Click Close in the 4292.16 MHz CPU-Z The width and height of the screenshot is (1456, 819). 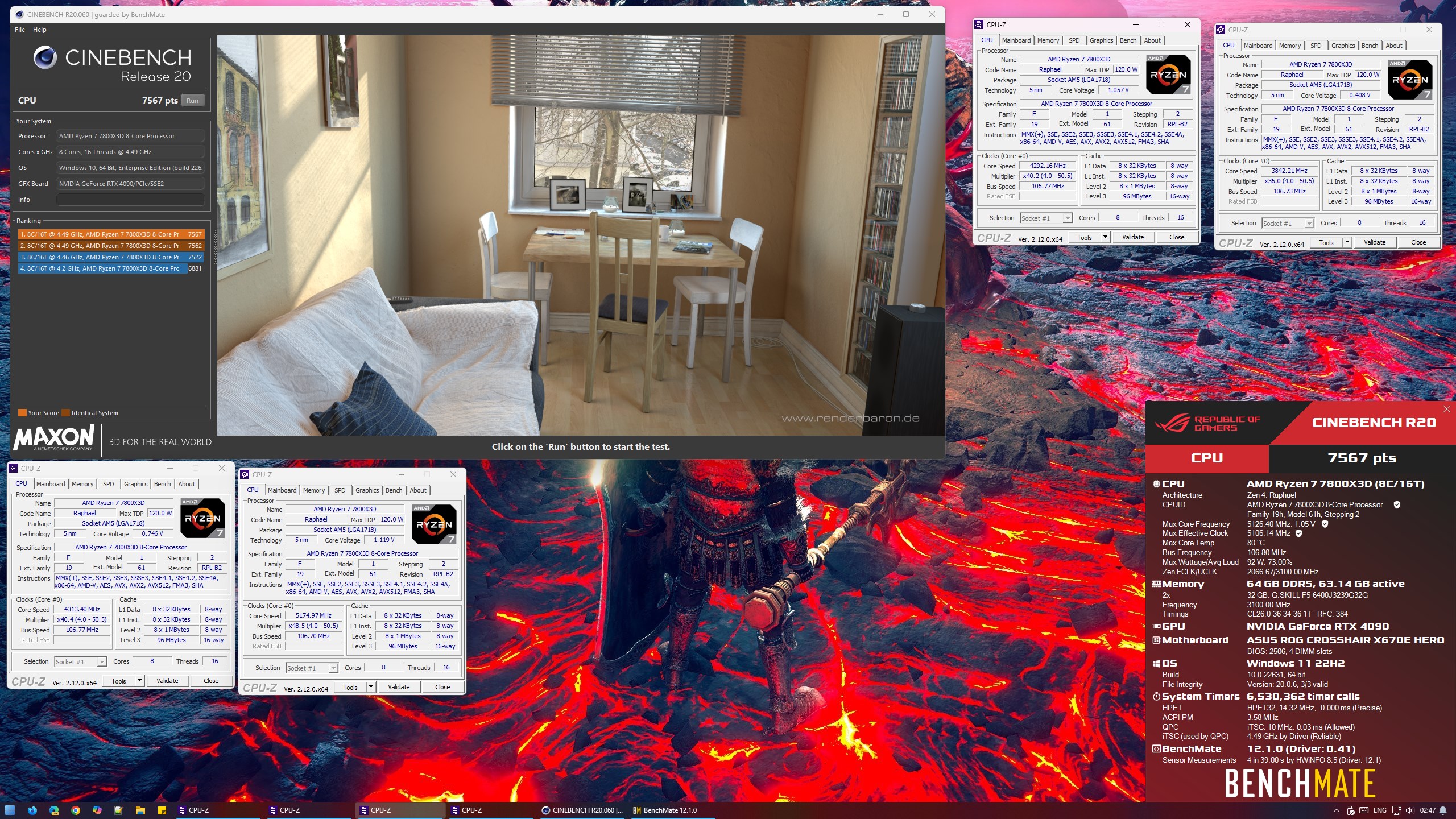click(x=1177, y=237)
